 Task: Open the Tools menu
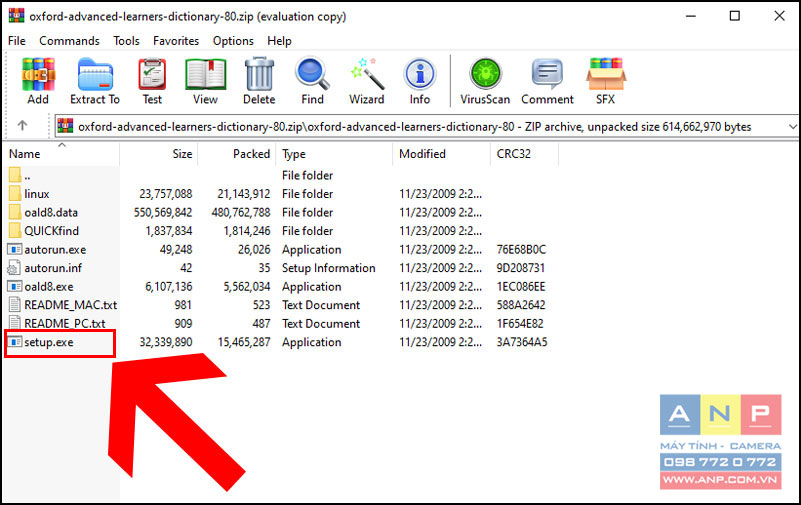pyautogui.click(x=126, y=41)
